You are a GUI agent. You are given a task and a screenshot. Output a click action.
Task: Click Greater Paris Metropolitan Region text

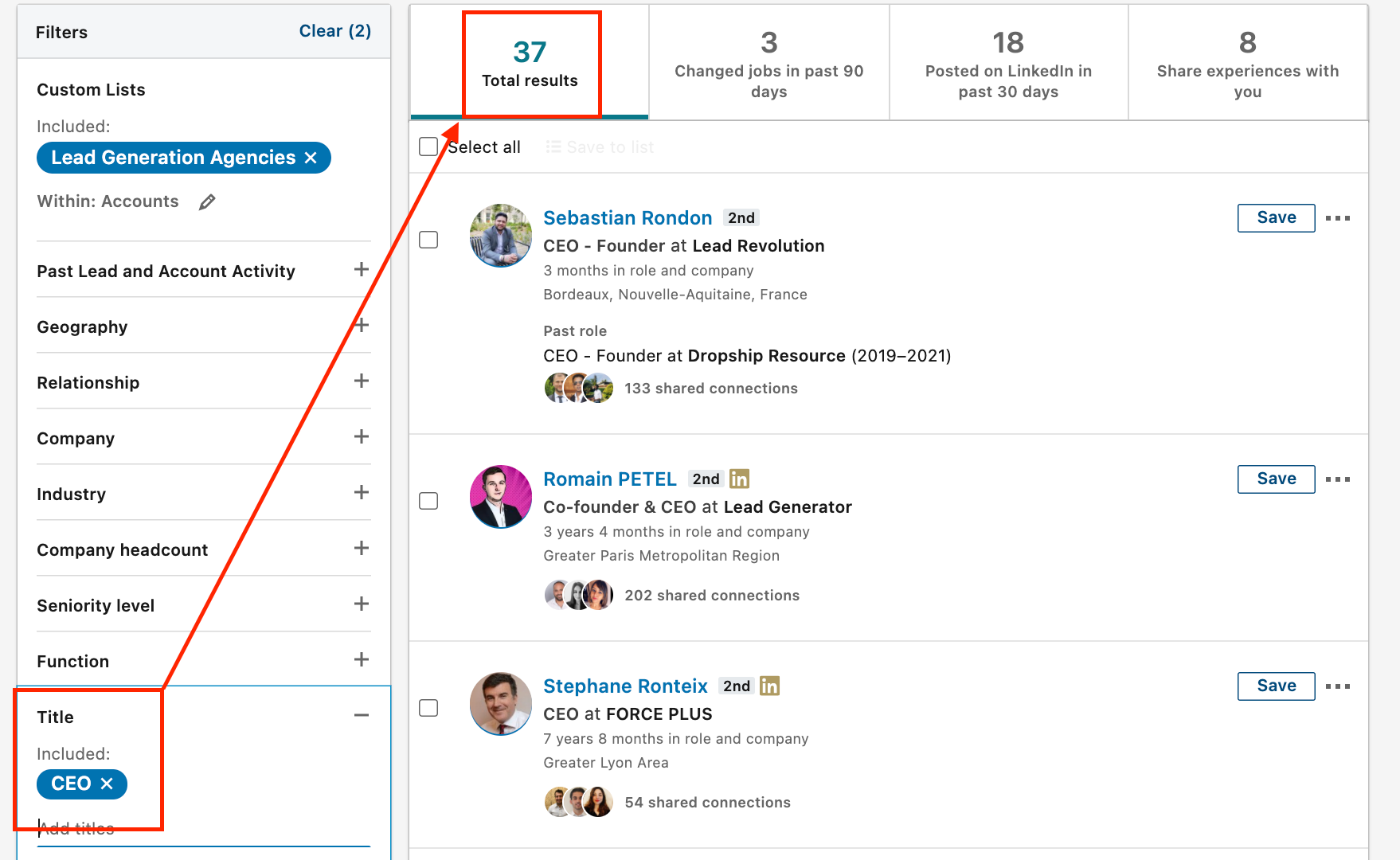[662, 556]
